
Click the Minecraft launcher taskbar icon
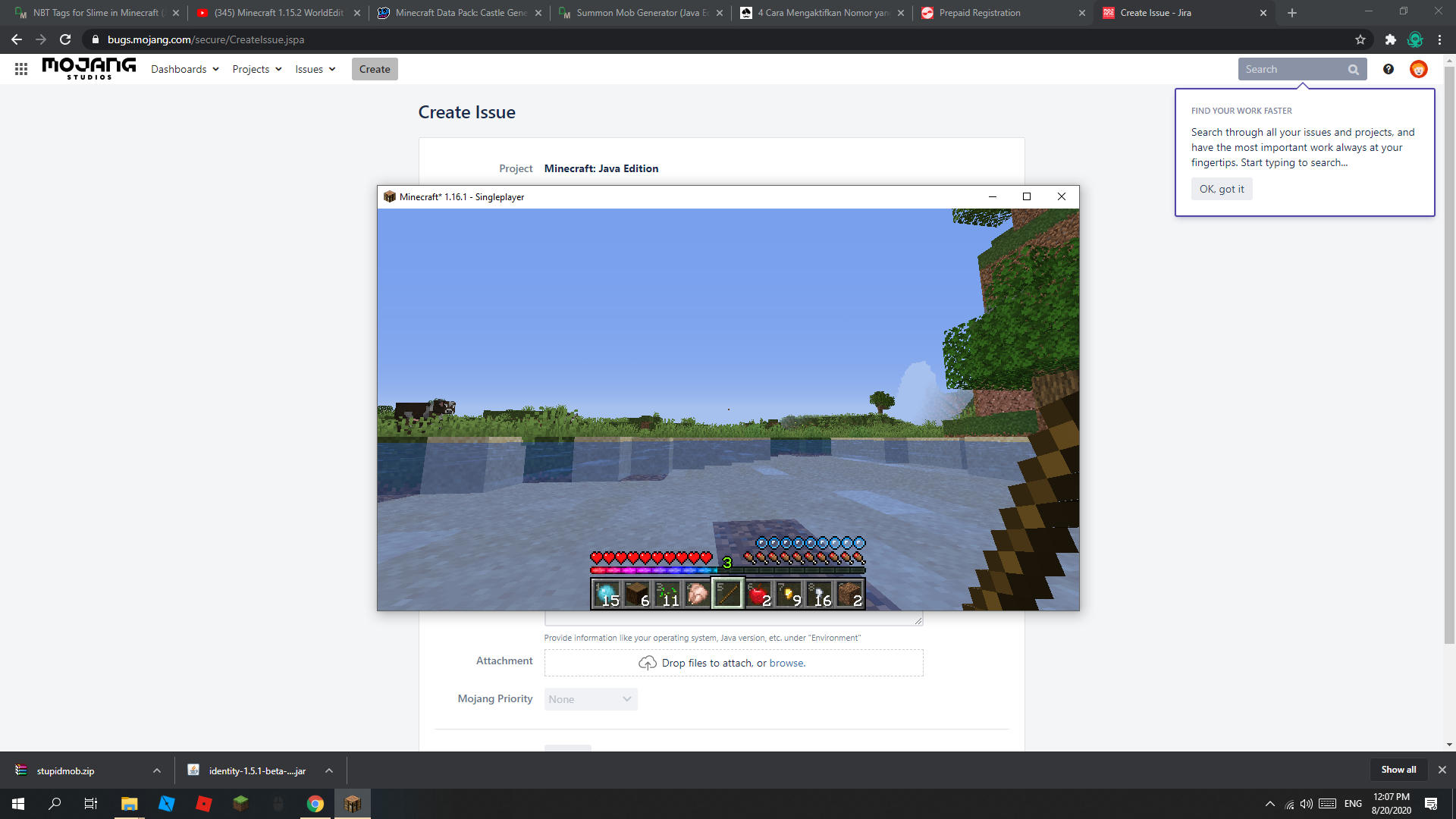pyautogui.click(x=240, y=804)
